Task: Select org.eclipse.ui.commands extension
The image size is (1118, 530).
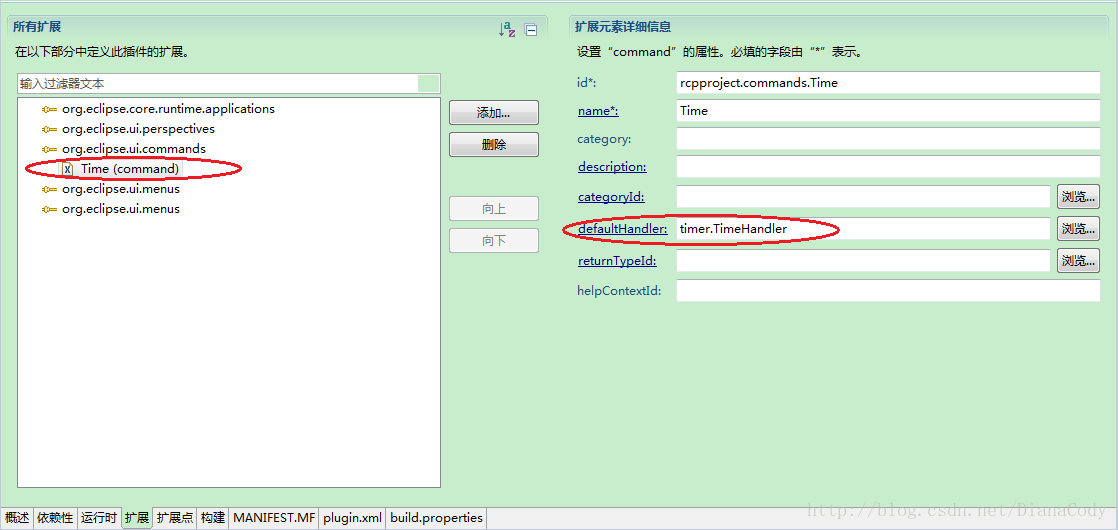Action: [x=134, y=149]
